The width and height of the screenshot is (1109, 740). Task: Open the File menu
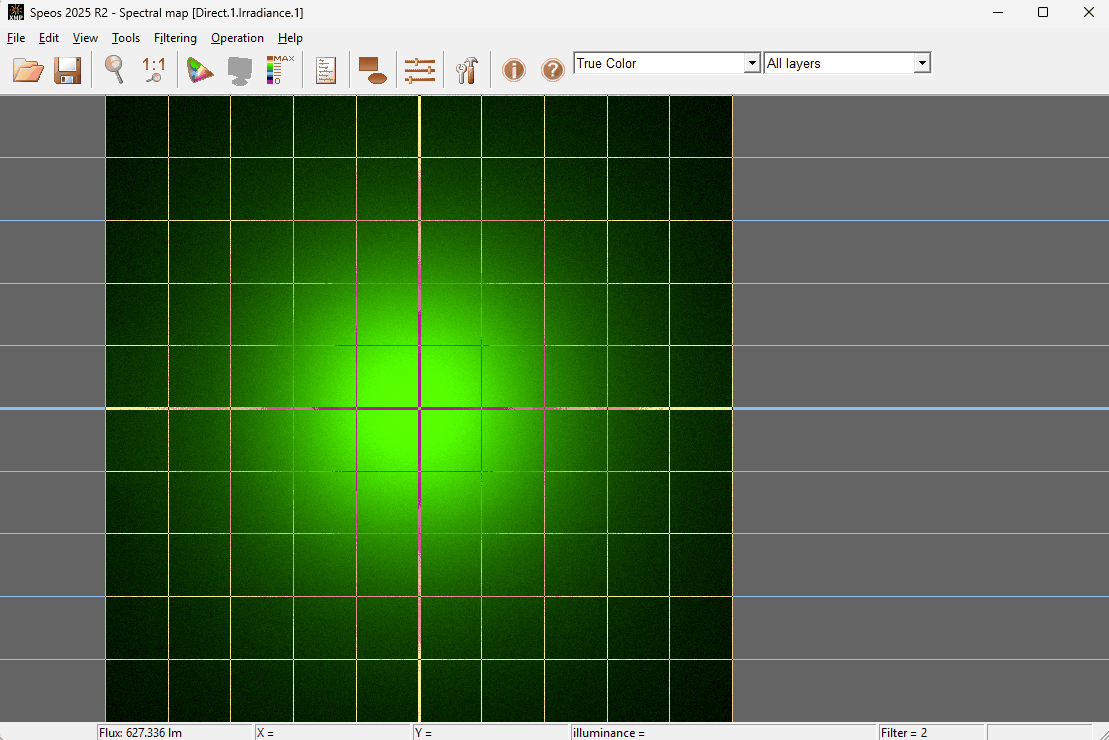(x=16, y=38)
